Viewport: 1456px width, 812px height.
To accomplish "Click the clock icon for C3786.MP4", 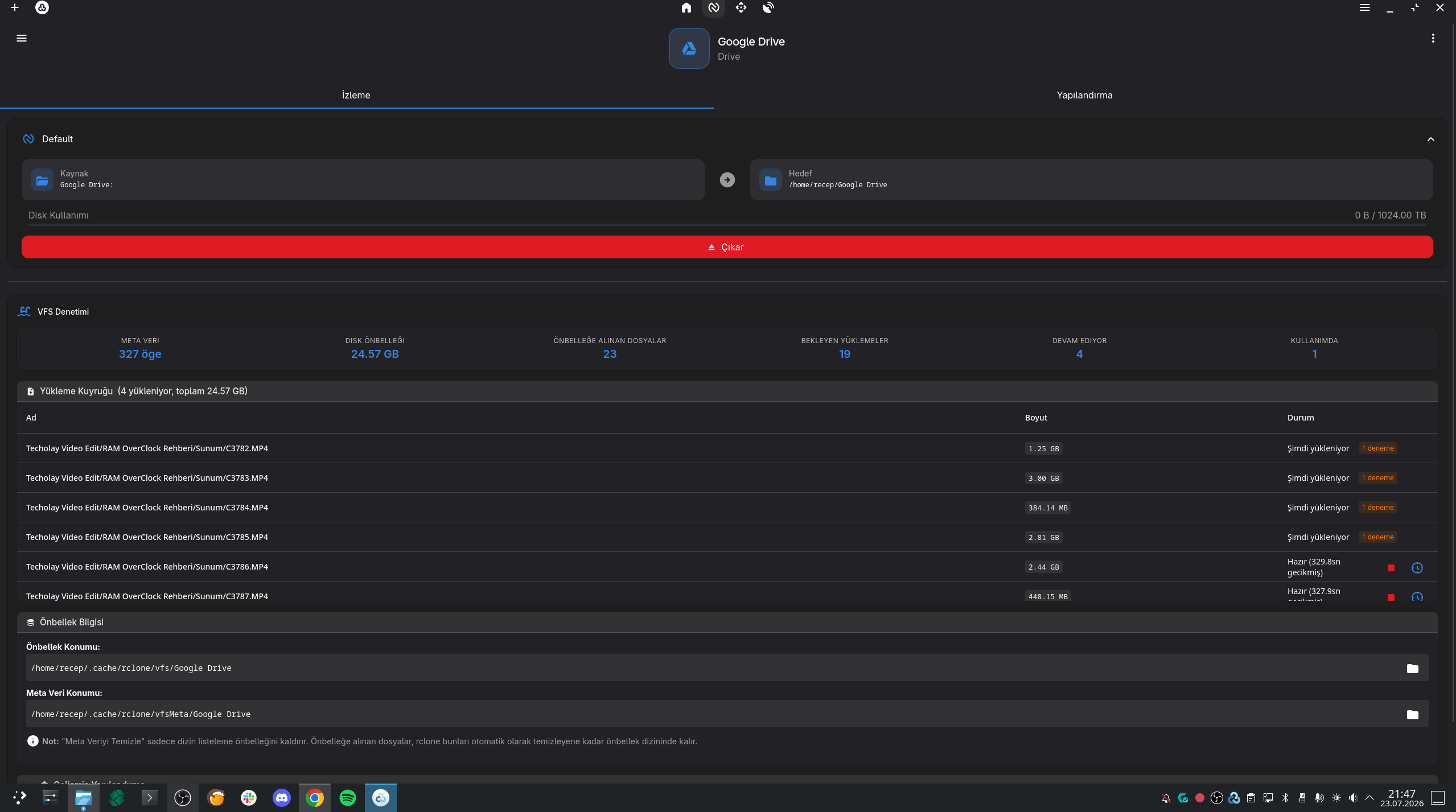I will pos(1417,568).
